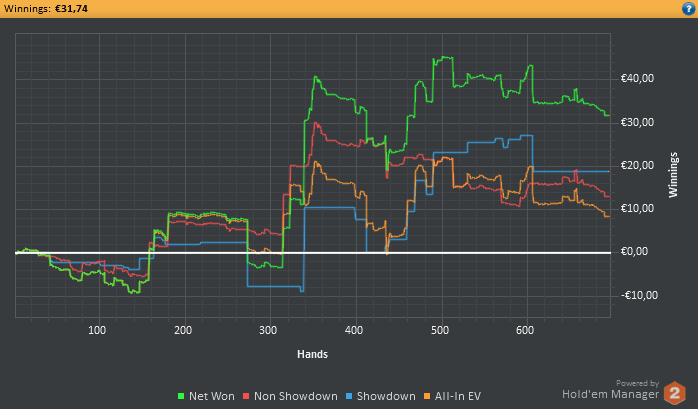Click the €40,00 y-axis label
The width and height of the screenshot is (698, 409).
coord(637,79)
